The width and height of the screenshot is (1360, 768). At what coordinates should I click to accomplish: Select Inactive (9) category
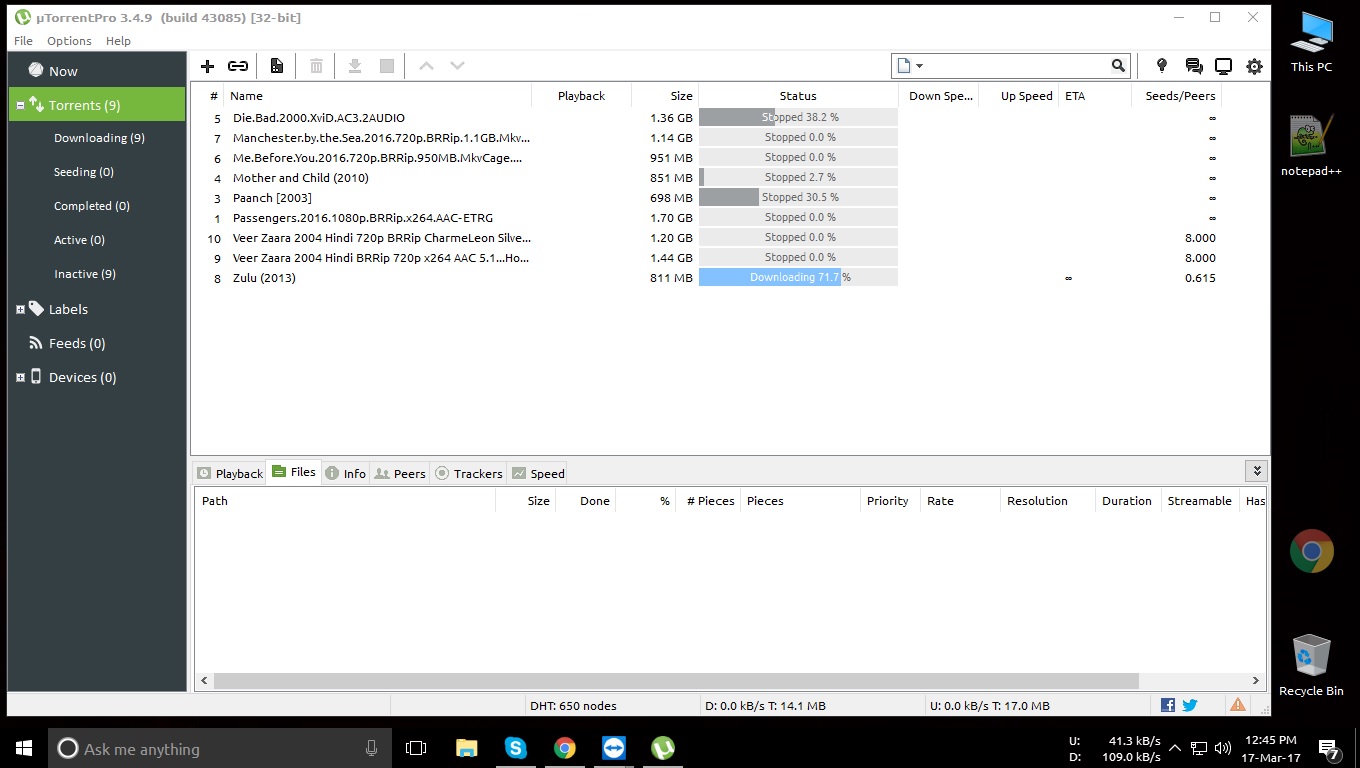tap(85, 274)
